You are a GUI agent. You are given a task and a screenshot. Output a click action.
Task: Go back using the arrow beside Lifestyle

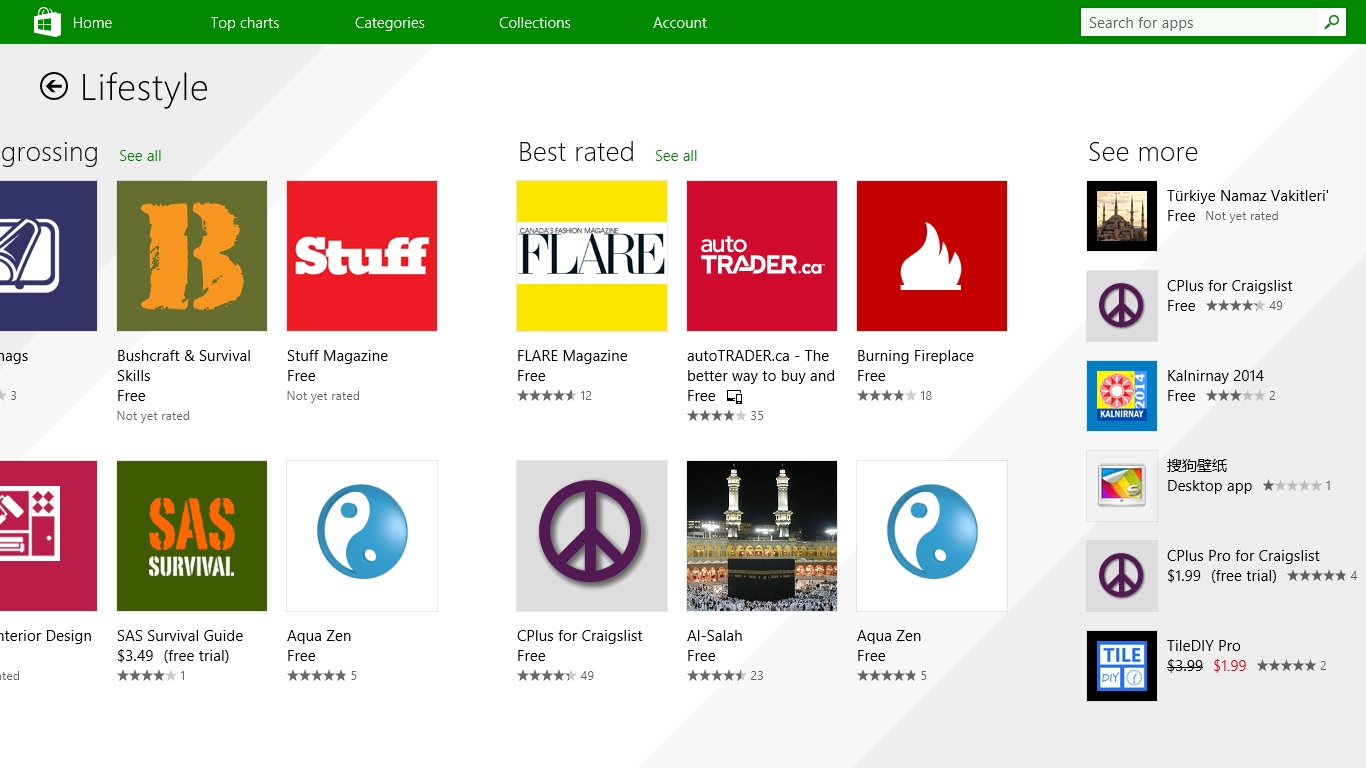(x=54, y=87)
